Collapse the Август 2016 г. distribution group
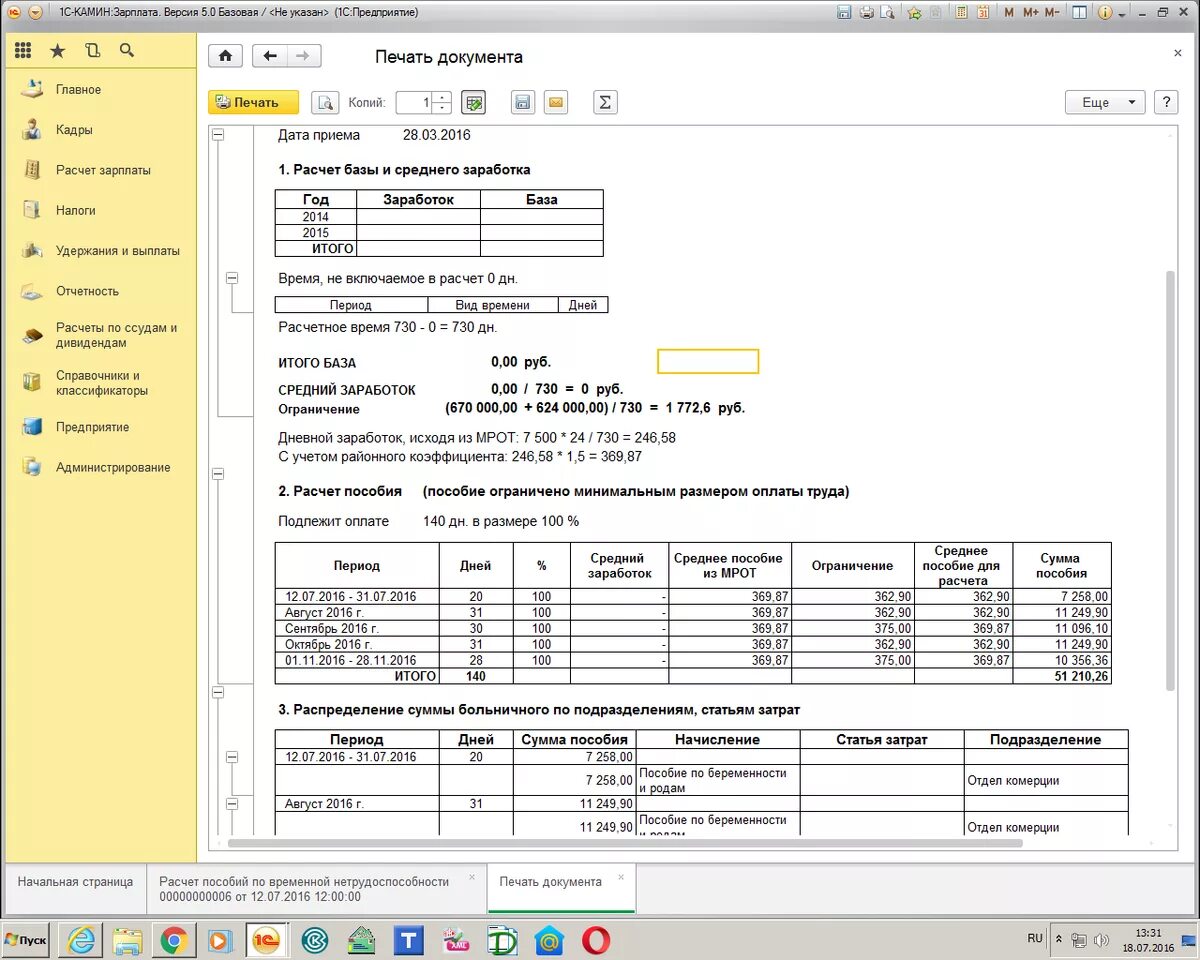The height and width of the screenshot is (960, 1200). point(233,804)
